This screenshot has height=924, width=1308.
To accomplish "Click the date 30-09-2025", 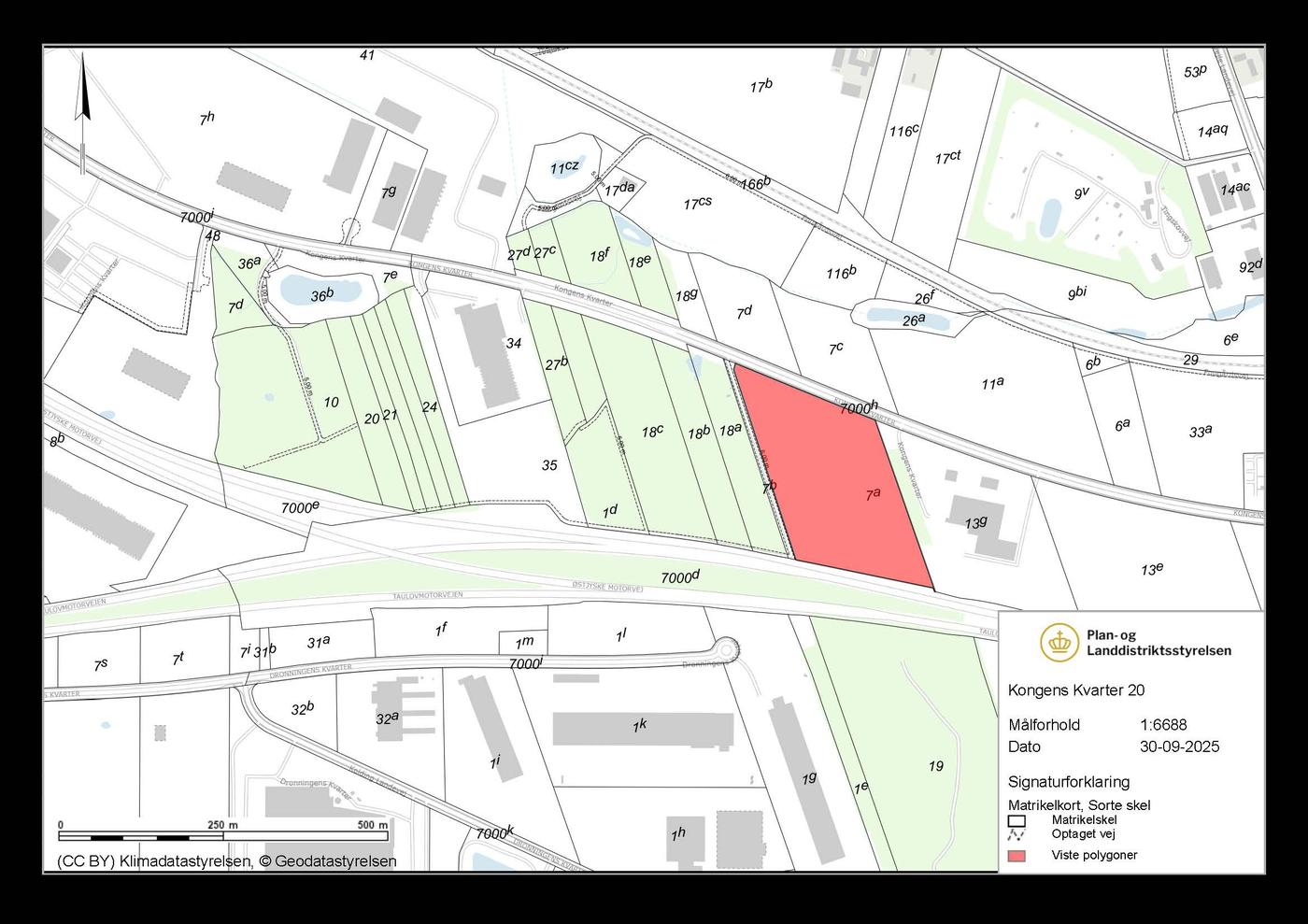I will (1179, 746).
